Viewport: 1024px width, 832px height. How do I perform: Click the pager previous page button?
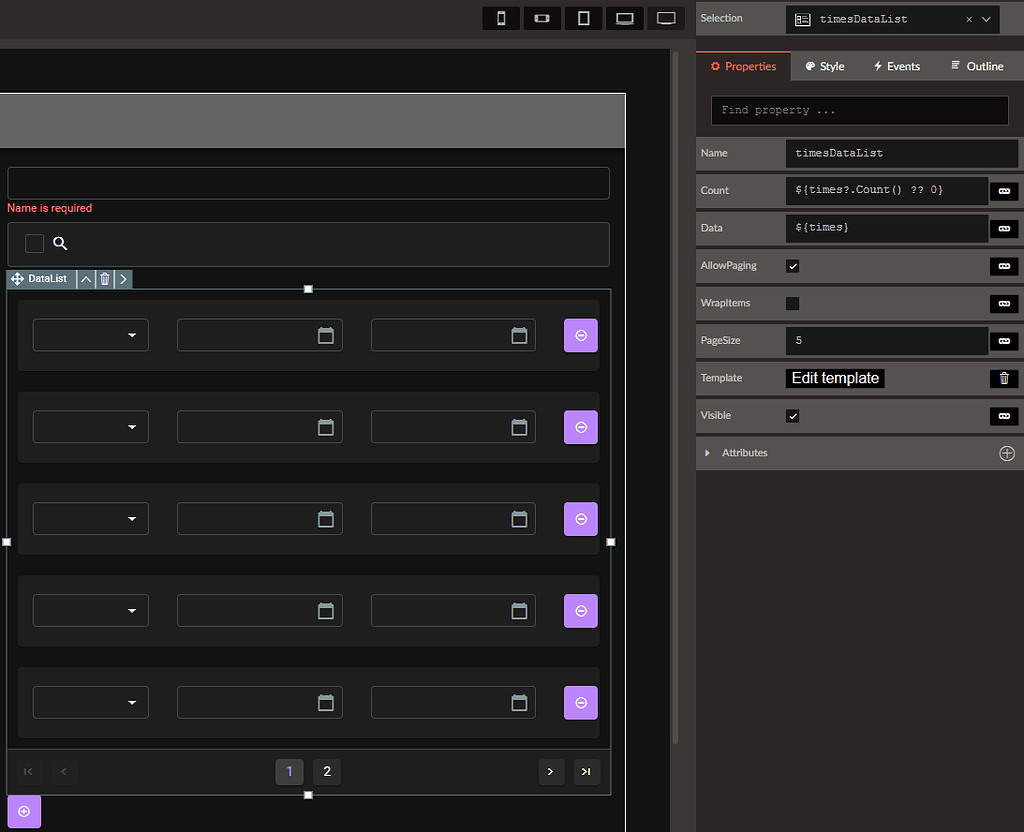point(63,772)
